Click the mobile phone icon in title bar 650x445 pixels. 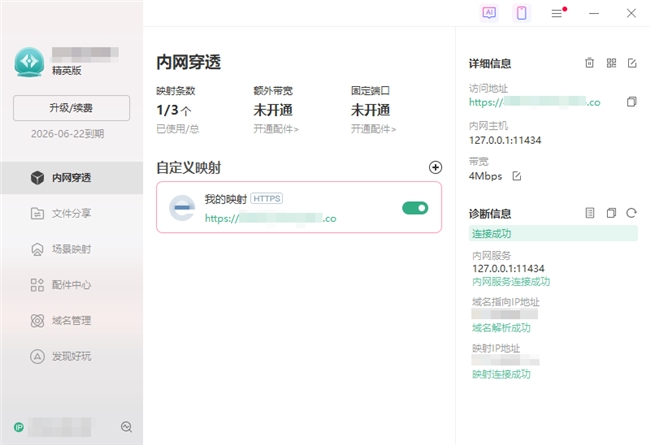coord(521,13)
